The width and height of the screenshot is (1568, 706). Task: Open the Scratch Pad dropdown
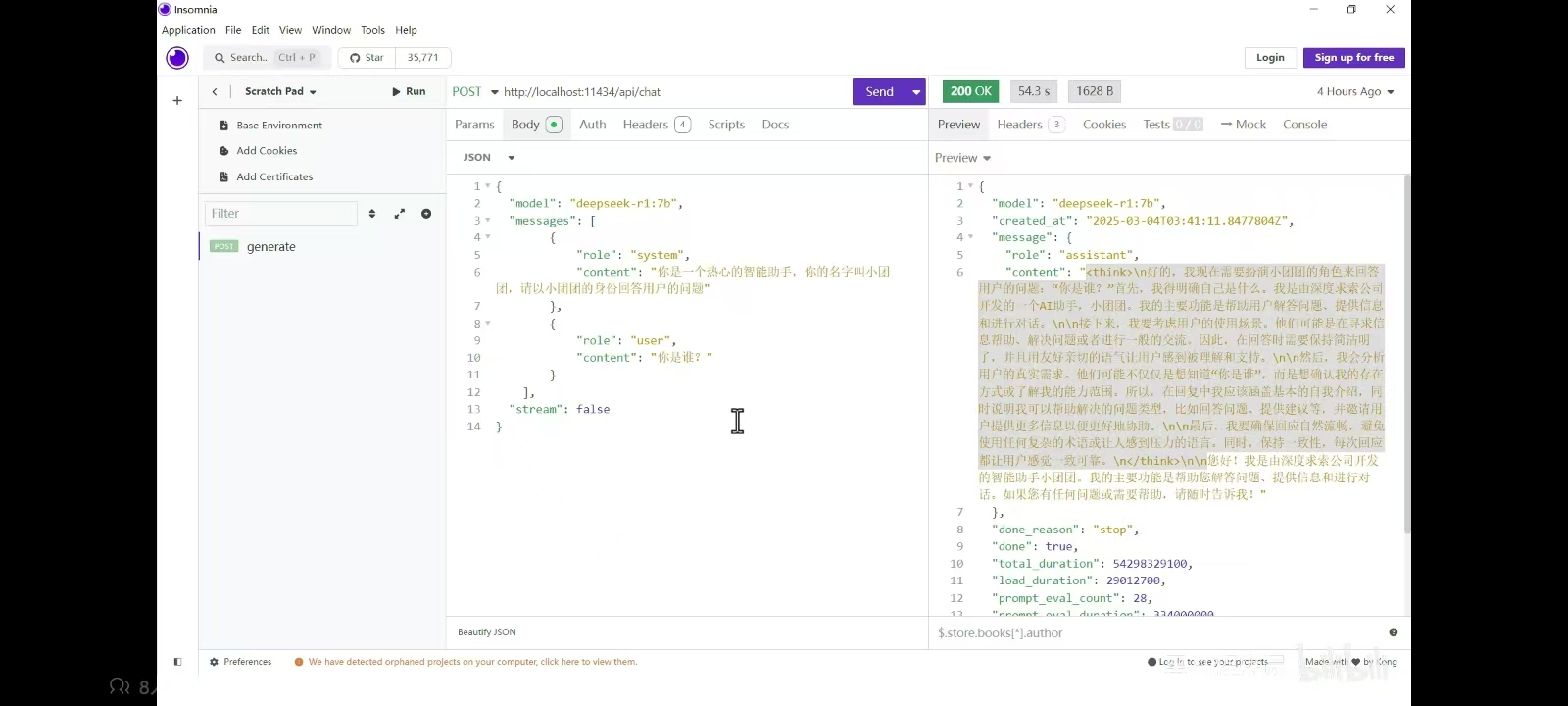click(x=280, y=91)
